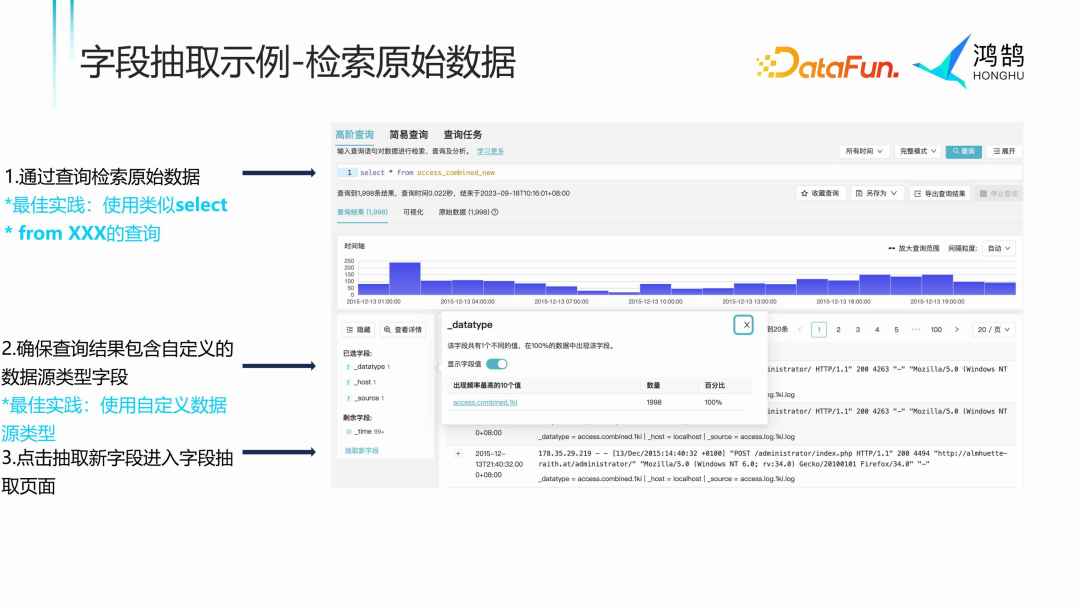The height and width of the screenshot is (608, 1080).
Task: Change page size via 20/页 dropdown
Action: tap(990, 329)
